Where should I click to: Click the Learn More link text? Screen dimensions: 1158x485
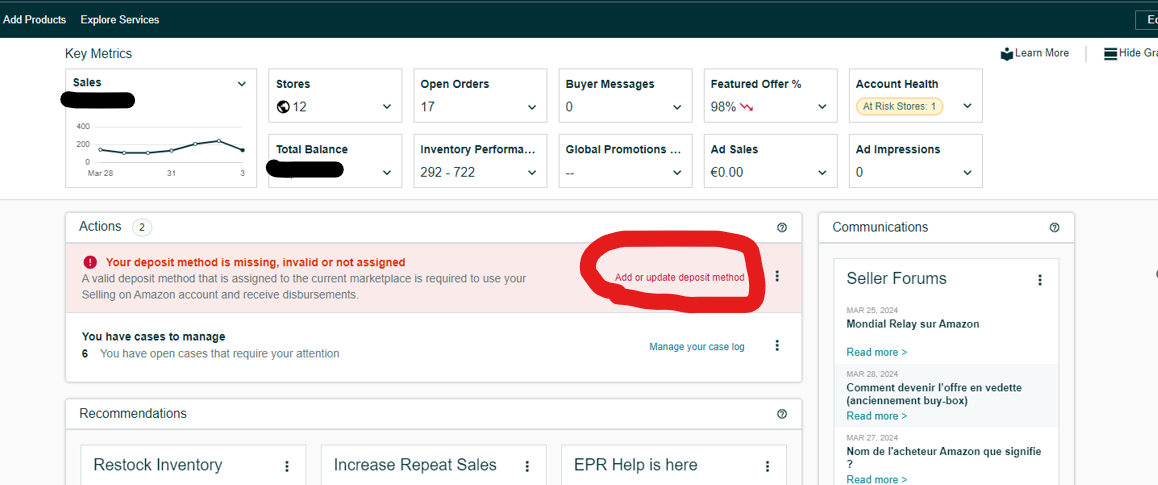pos(1041,53)
